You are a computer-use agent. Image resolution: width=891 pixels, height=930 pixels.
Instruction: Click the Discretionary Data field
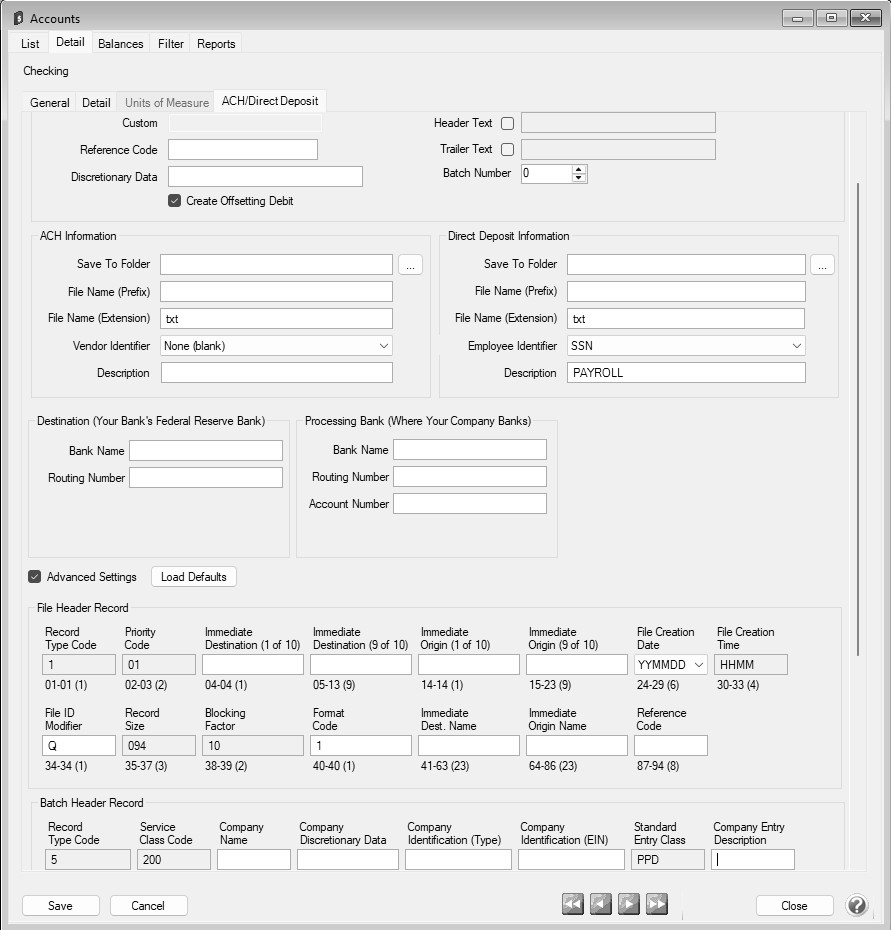265,177
